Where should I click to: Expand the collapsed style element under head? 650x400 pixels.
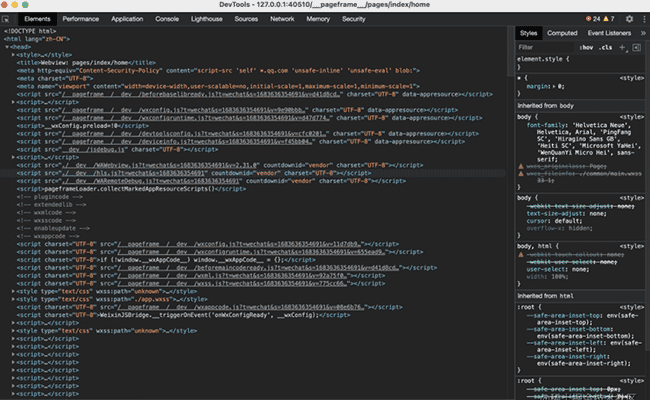pyautogui.click(x=13, y=55)
